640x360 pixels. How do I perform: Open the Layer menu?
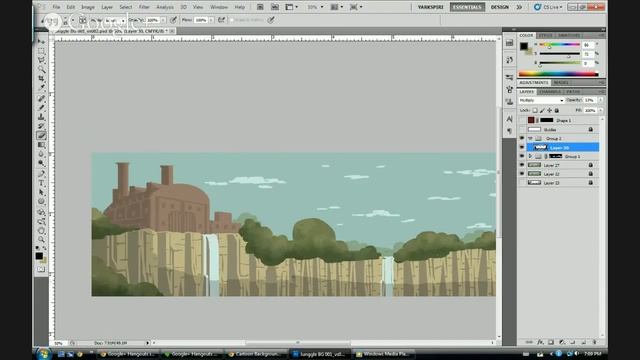tap(107, 7)
